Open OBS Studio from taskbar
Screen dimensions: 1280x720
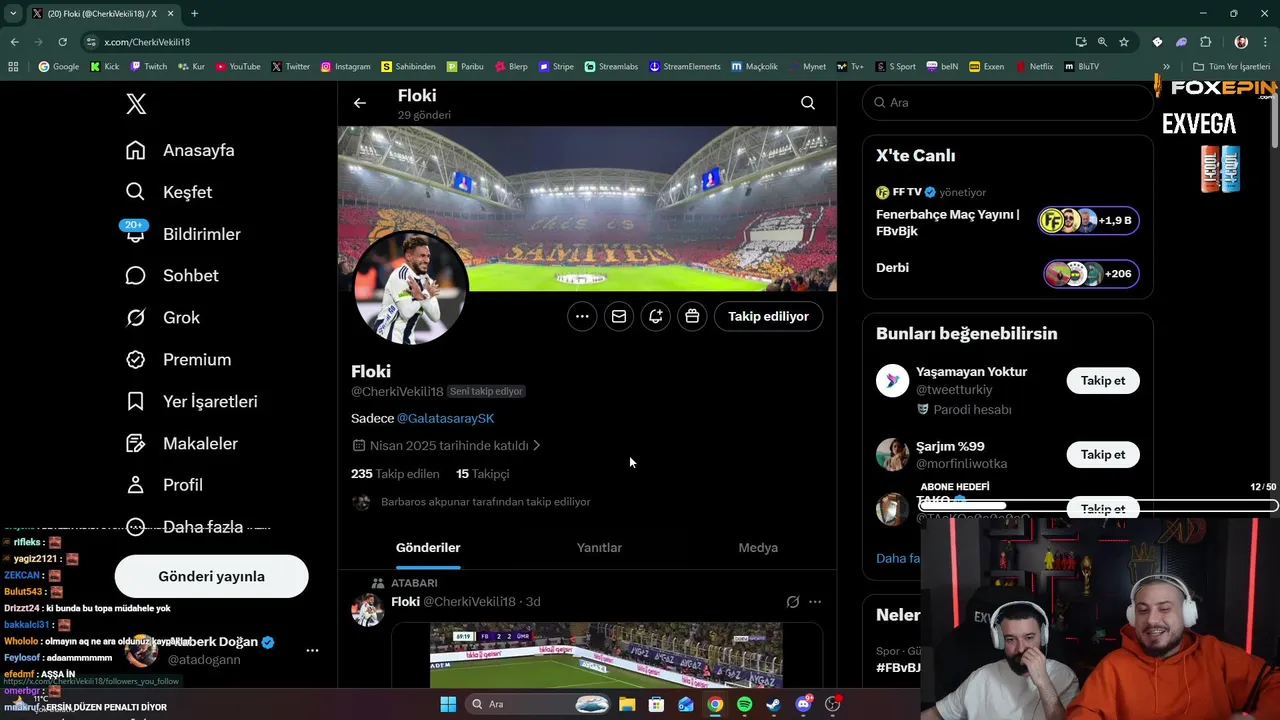[832, 704]
